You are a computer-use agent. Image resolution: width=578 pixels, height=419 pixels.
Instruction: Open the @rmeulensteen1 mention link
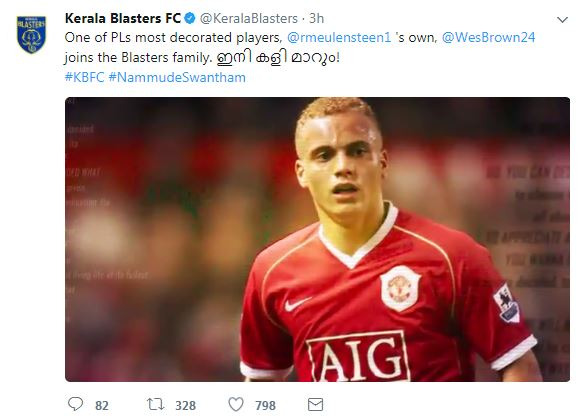pyautogui.click(x=339, y=38)
